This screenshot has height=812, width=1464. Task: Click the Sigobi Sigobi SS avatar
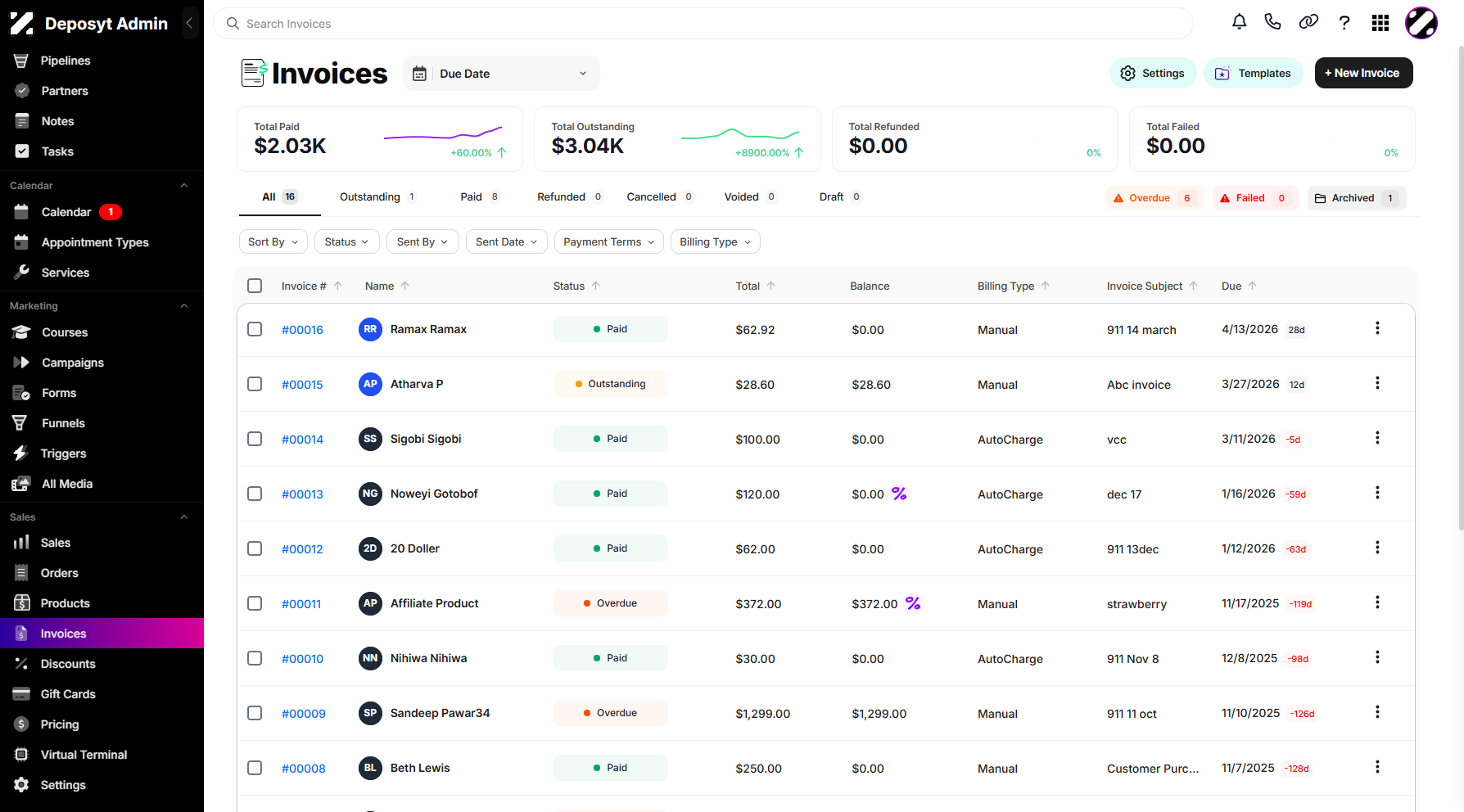tap(370, 439)
